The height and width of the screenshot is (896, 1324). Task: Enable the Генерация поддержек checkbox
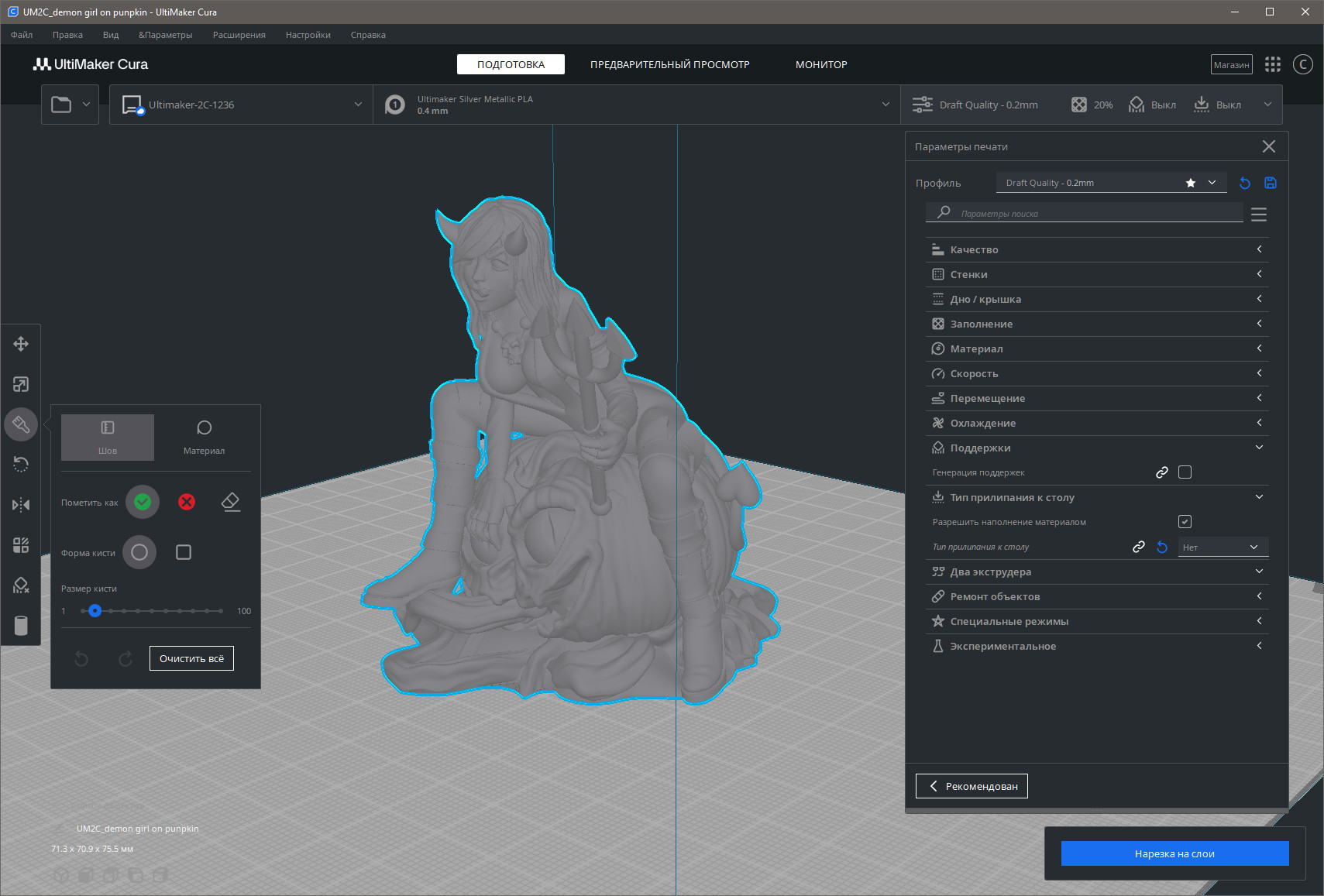click(x=1185, y=472)
